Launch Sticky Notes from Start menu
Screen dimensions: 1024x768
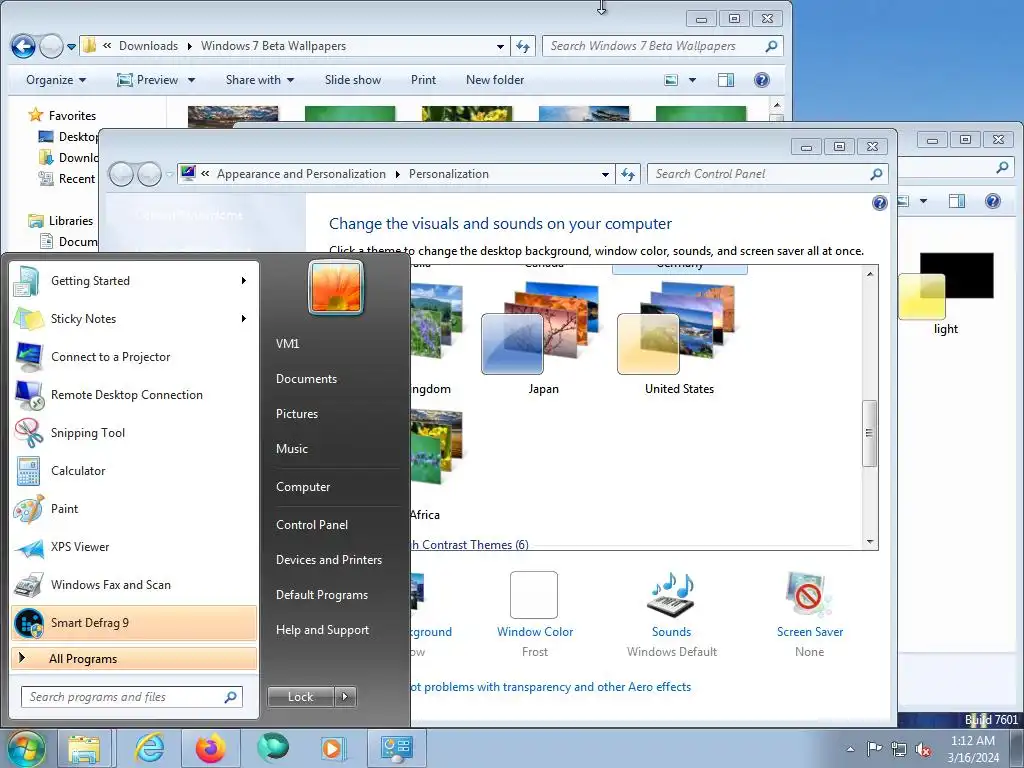click(x=134, y=319)
